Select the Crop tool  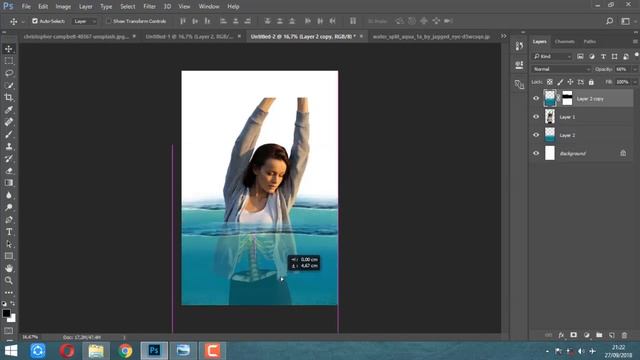pyautogui.click(x=9, y=98)
